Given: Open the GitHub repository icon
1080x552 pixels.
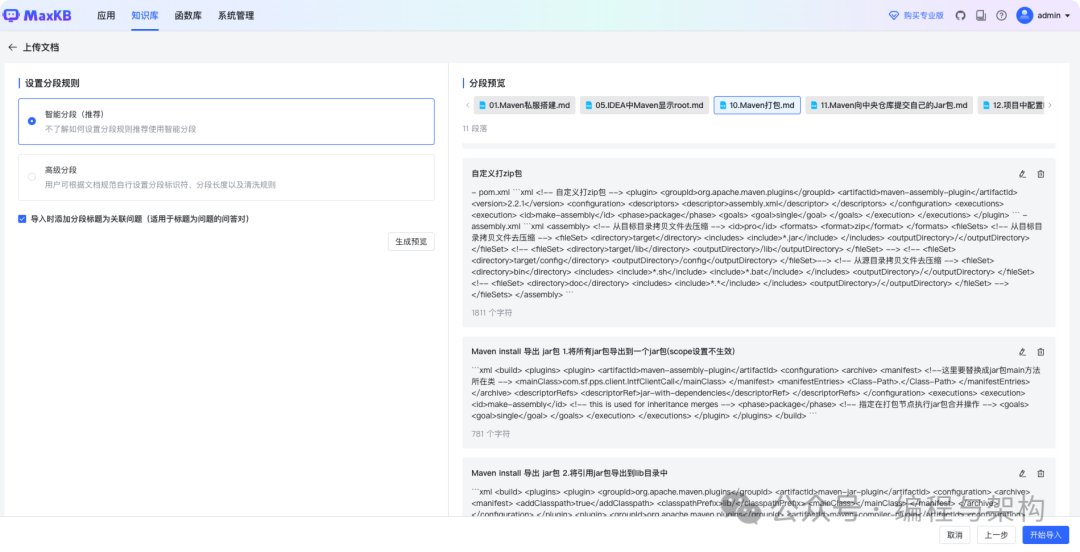Looking at the screenshot, I should click(x=960, y=15).
